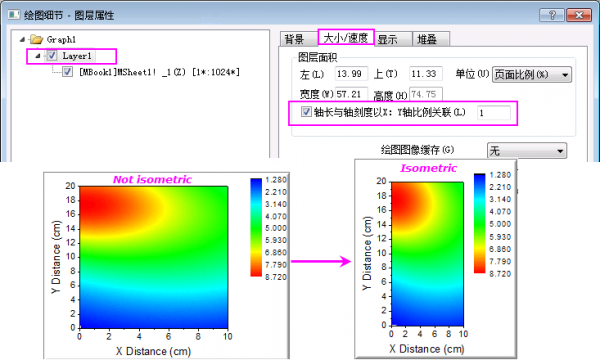Select the 大小/速度 tab
600x360 pixels.
tap(346, 38)
